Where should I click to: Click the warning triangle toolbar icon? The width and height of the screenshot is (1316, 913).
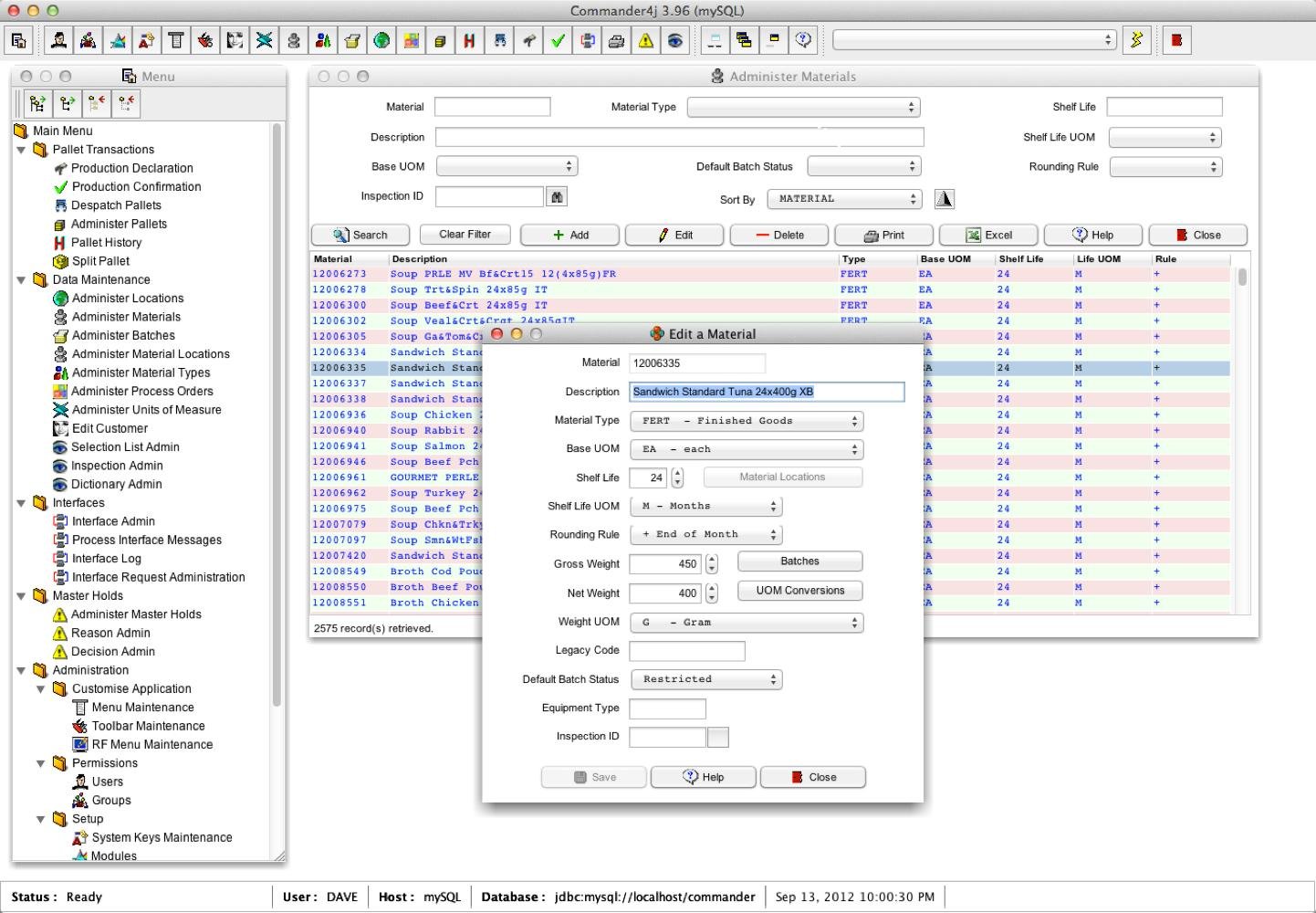tap(646, 40)
